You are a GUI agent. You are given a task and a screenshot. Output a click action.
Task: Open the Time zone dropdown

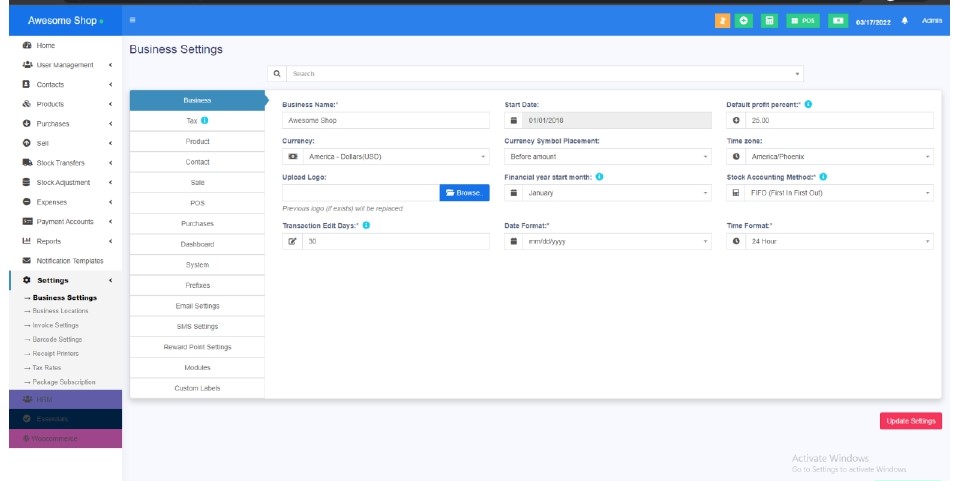pyautogui.click(x=830, y=157)
